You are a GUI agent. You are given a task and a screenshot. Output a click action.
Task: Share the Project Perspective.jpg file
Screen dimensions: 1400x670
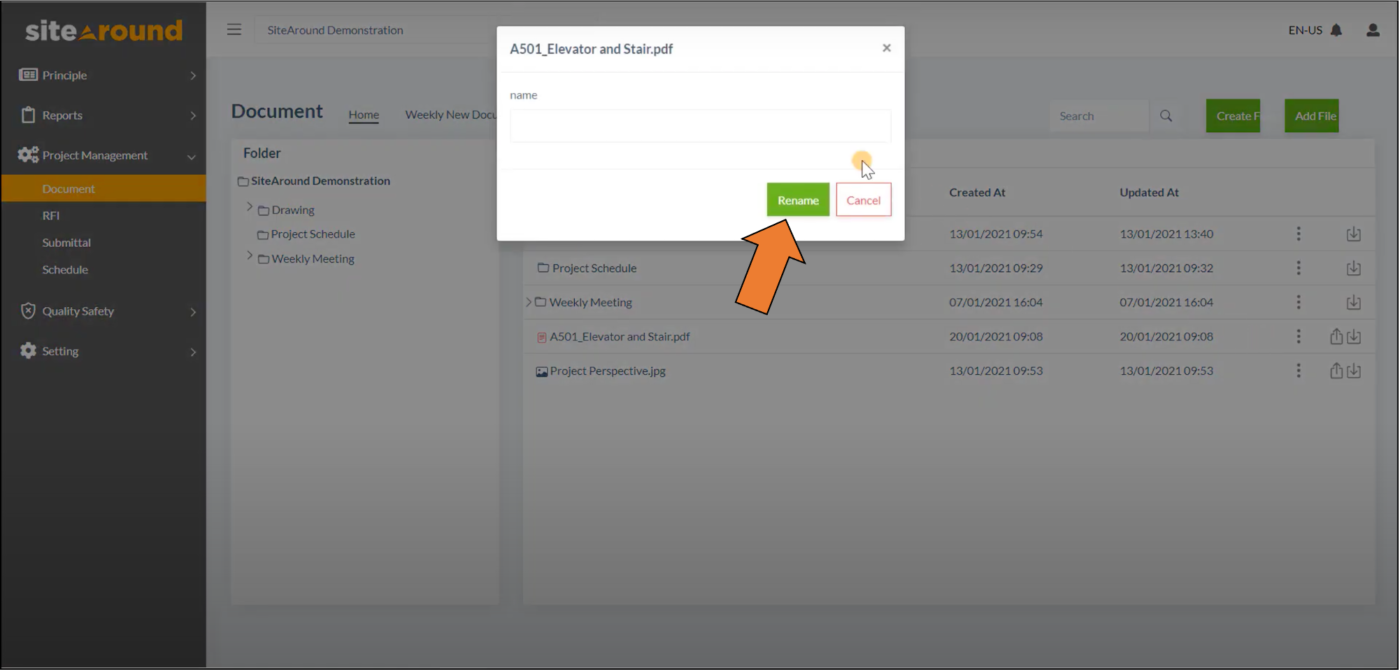coord(1337,371)
